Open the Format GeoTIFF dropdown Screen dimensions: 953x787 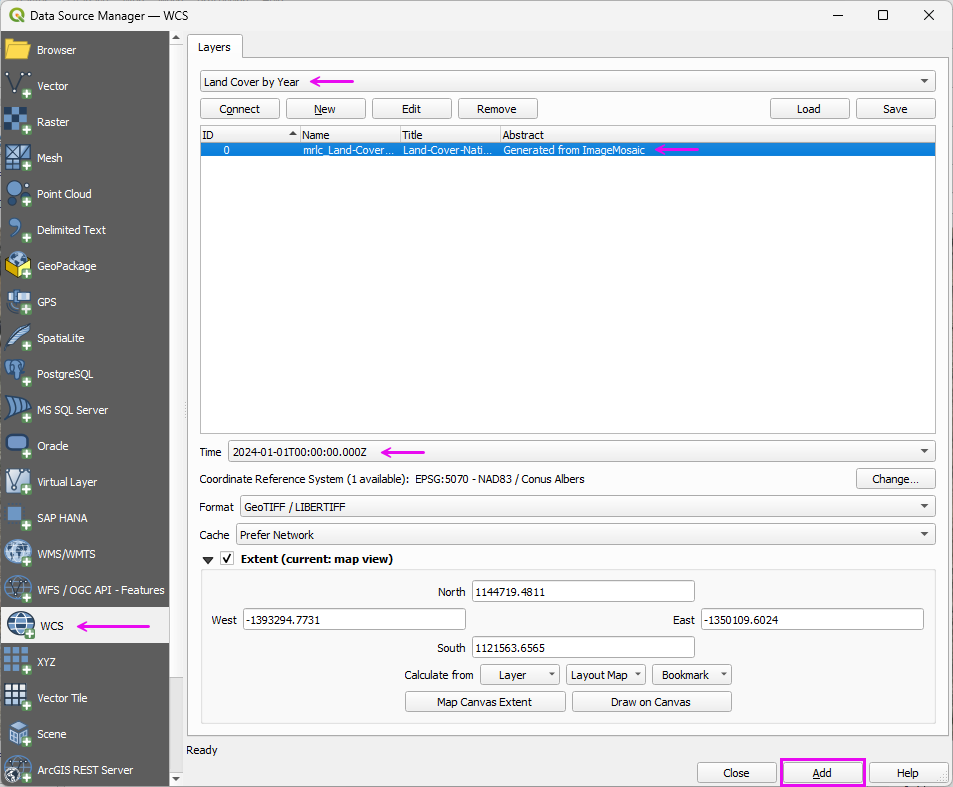(x=586, y=507)
